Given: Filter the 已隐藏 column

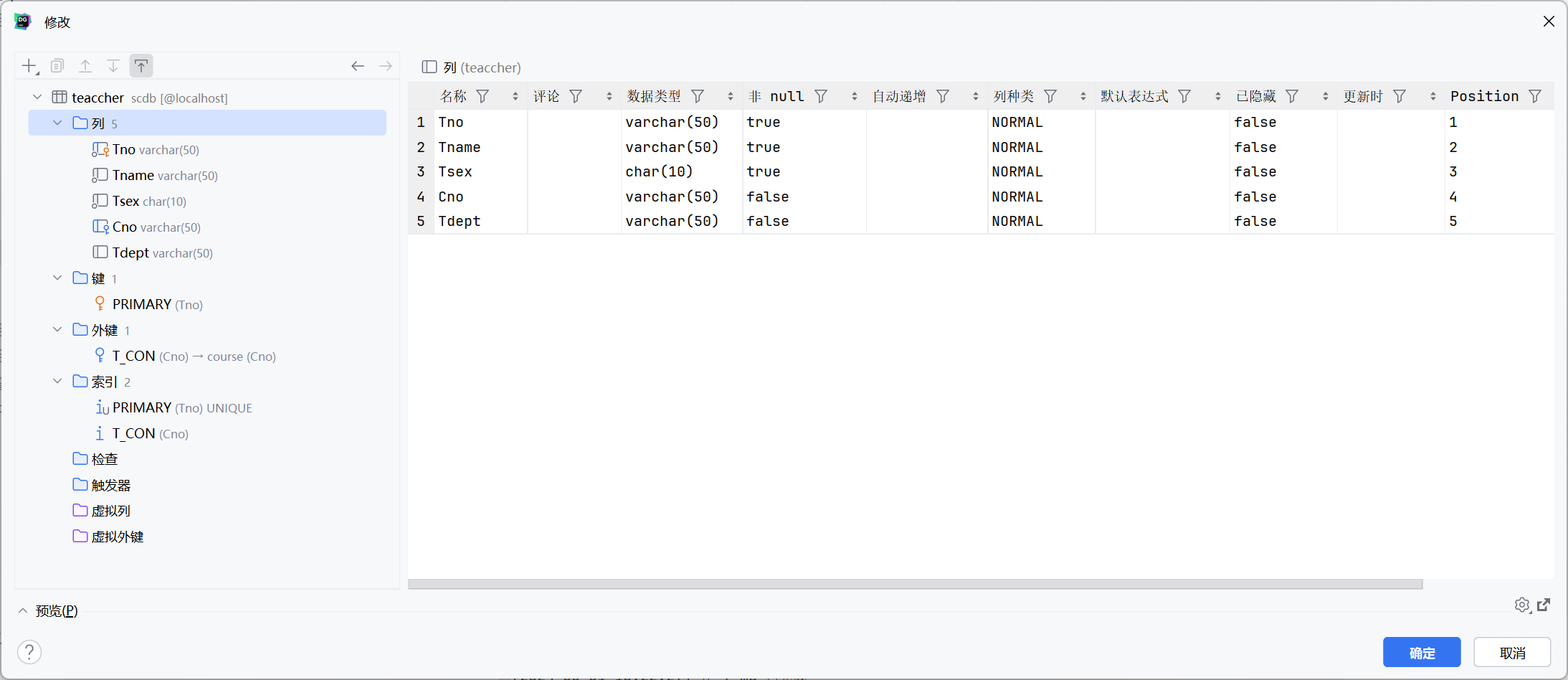Looking at the screenshot, I should [1293, 96].
